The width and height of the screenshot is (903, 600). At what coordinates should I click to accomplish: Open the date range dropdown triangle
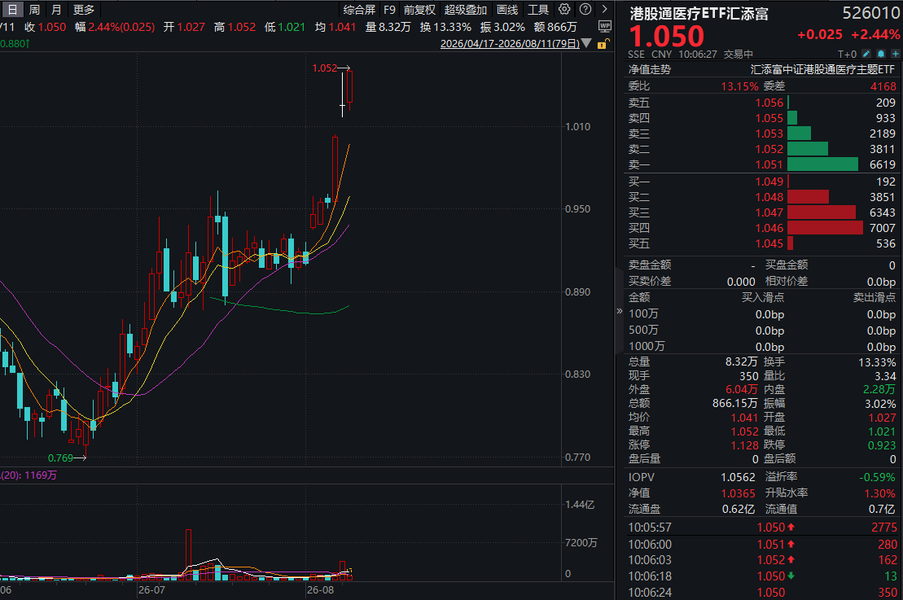coord(586,43)
